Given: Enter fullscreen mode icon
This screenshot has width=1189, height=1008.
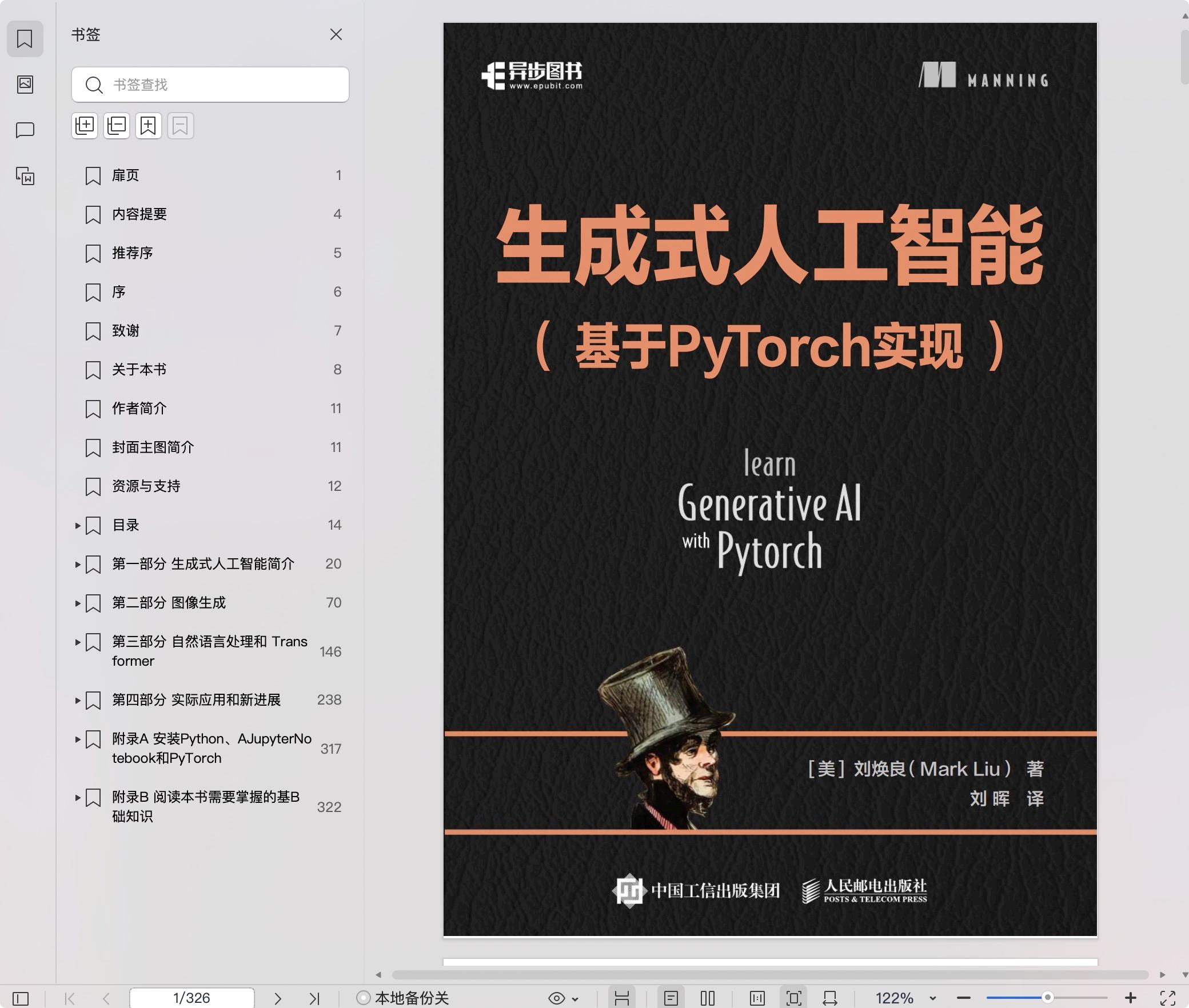Looking at the screenshot, I should [1167, 998].
